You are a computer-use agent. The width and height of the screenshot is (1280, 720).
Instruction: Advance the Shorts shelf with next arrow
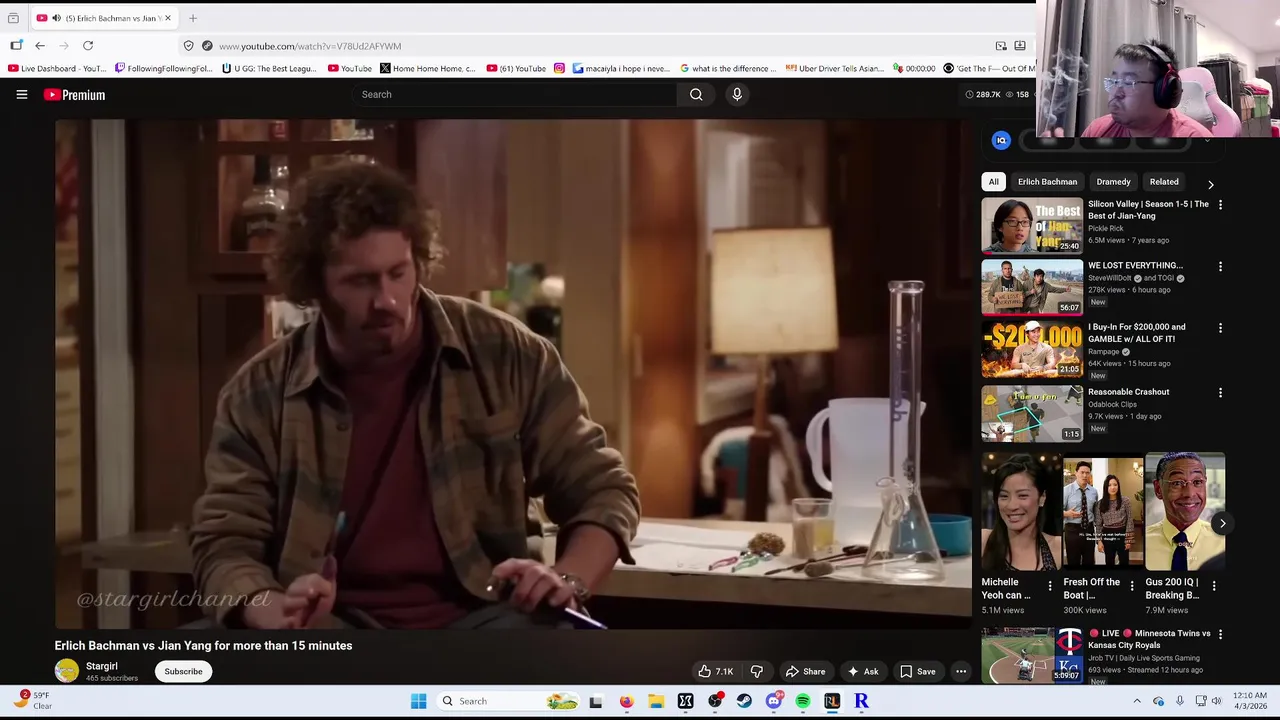click(x=1222, y=524)
